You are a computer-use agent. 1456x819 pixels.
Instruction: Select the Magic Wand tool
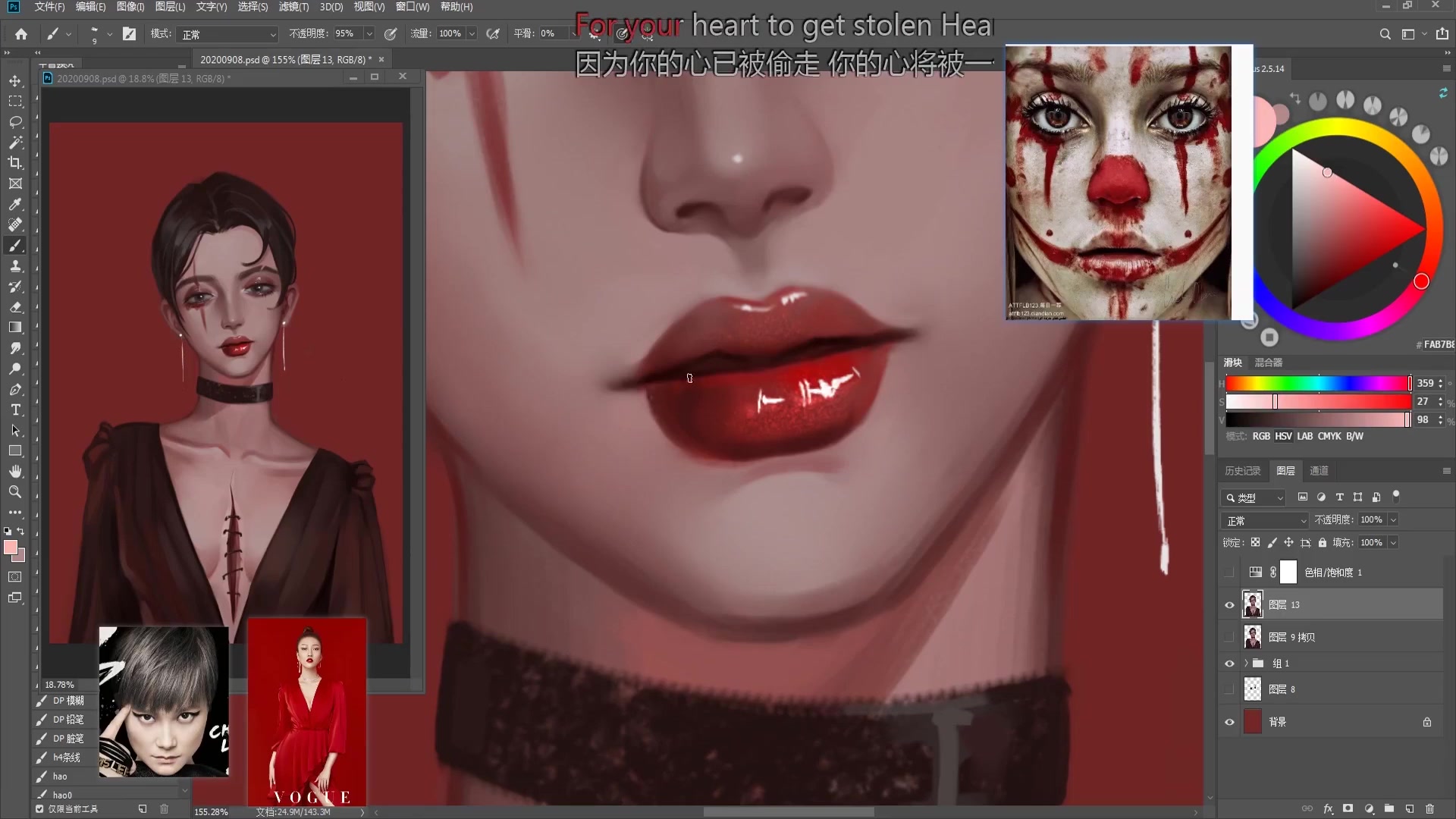pyautogui.click(x=15, y=142)
